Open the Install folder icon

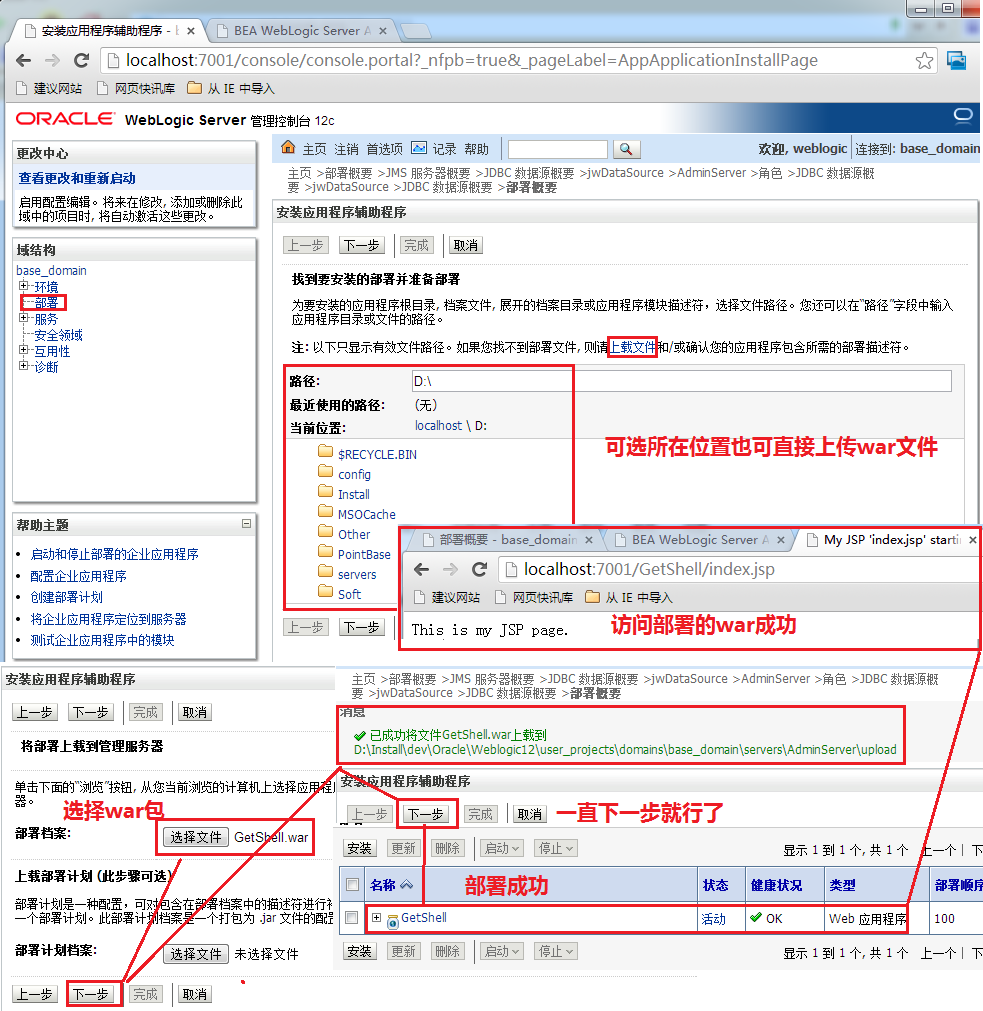click(x=326, y=491)
